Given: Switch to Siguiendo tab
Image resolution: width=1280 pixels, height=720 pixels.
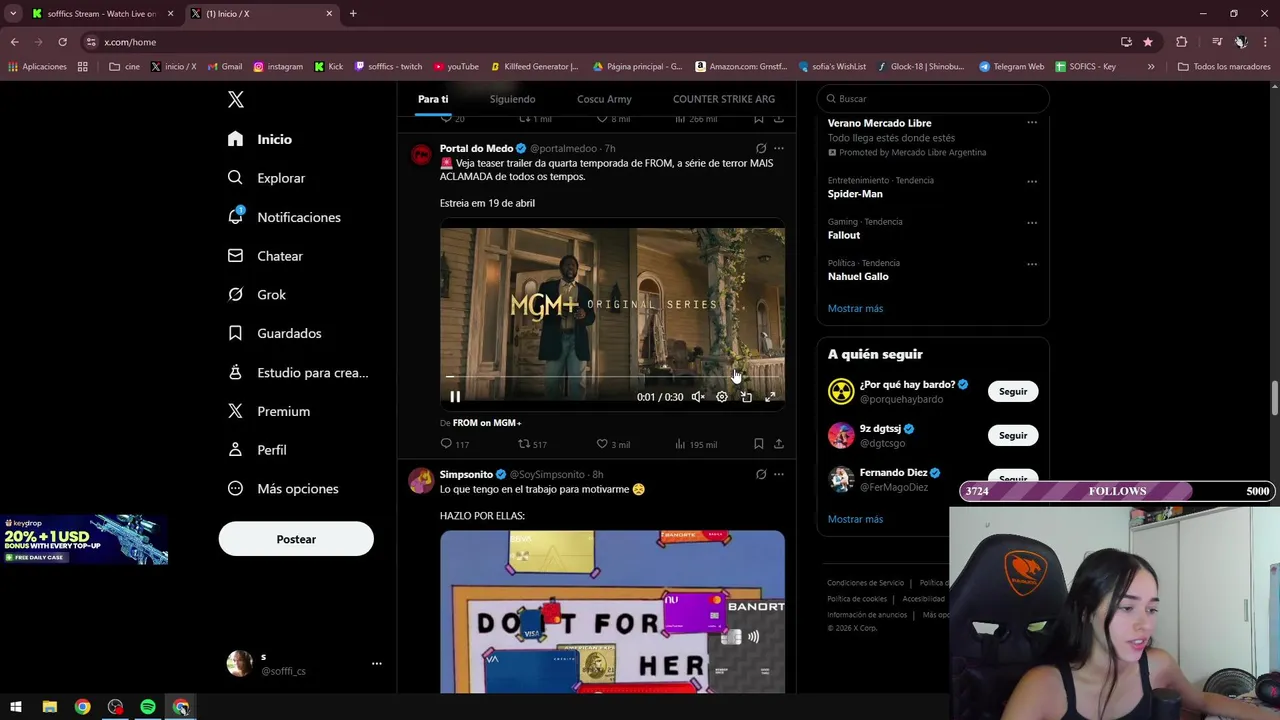Looking at the screenshot, I should pyautogui.click(x=512, y=99).
